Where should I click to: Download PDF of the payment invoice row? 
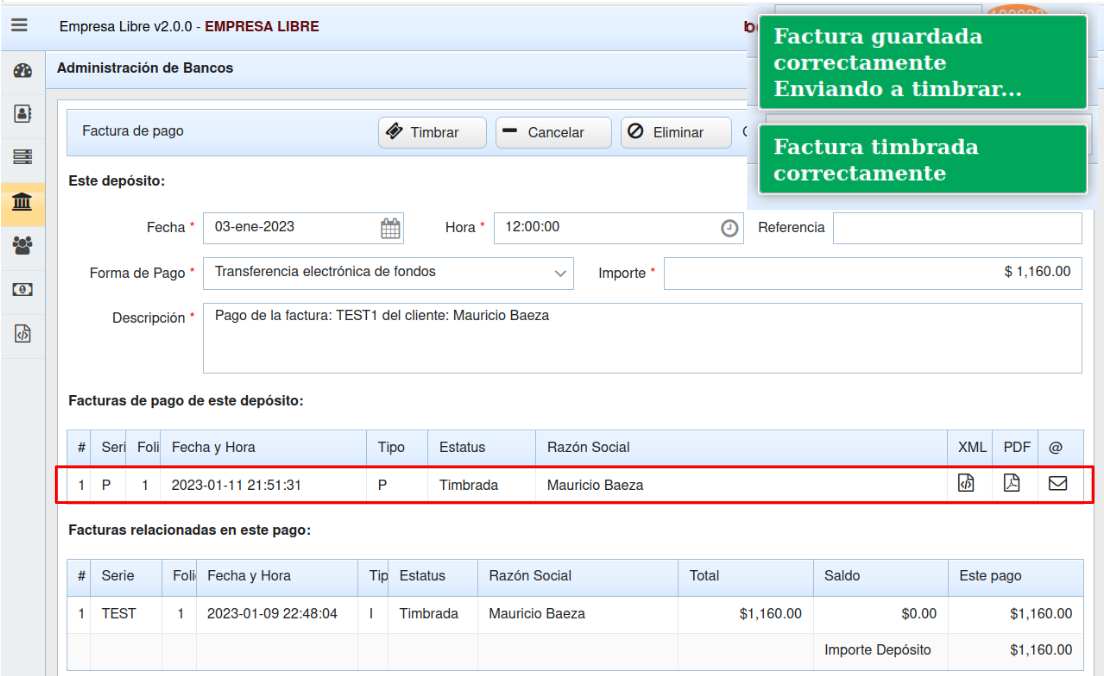[x=1012, y=484]
